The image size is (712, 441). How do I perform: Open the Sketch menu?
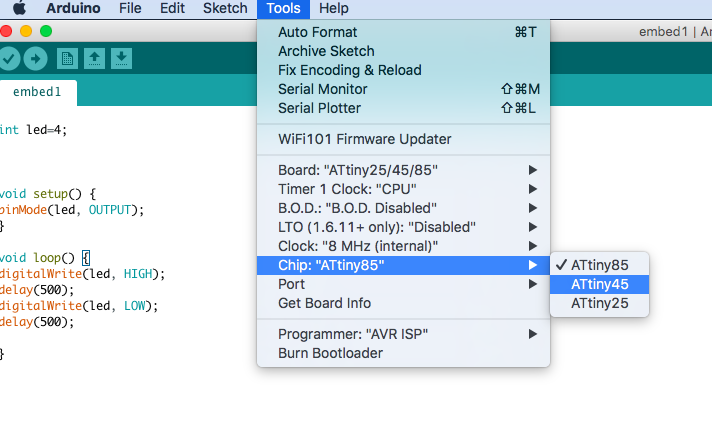pos(225,8)
